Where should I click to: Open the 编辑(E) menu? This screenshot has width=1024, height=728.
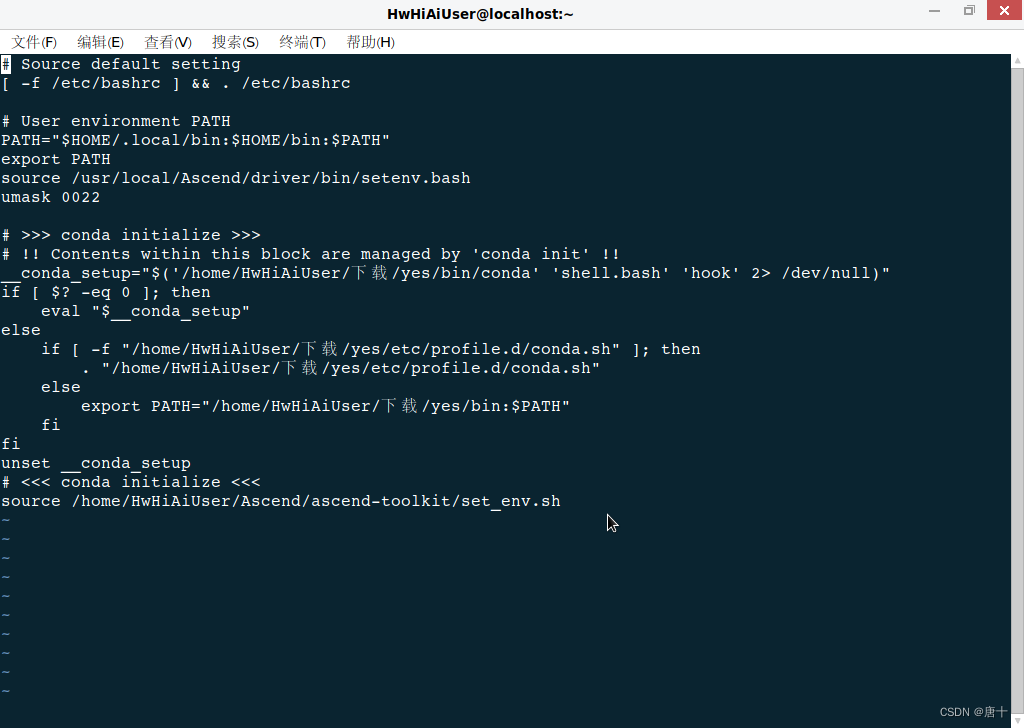[x=100, y=42]
